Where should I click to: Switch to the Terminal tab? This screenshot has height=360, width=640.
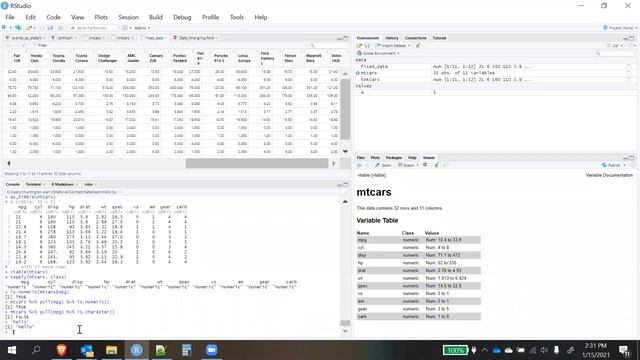pyautogui.click(x=33, y=184)
